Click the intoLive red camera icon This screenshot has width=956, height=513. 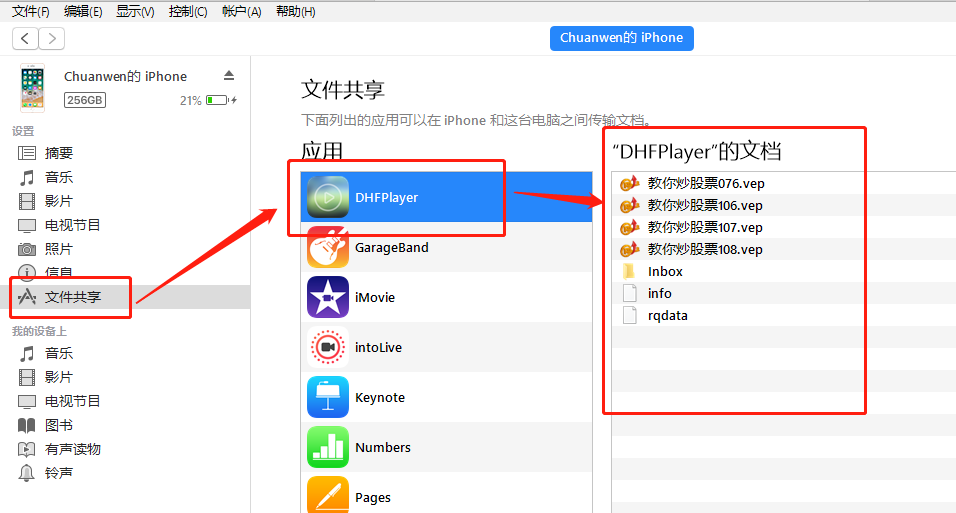tap(328, 347)
